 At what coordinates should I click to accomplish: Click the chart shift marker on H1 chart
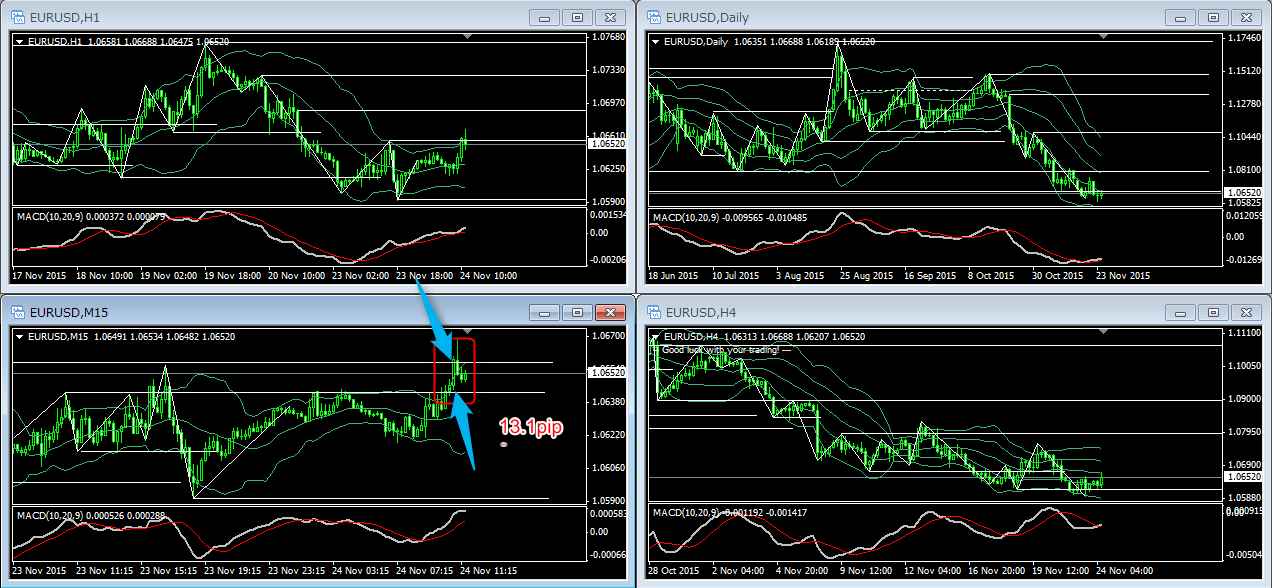coord(467,36)
